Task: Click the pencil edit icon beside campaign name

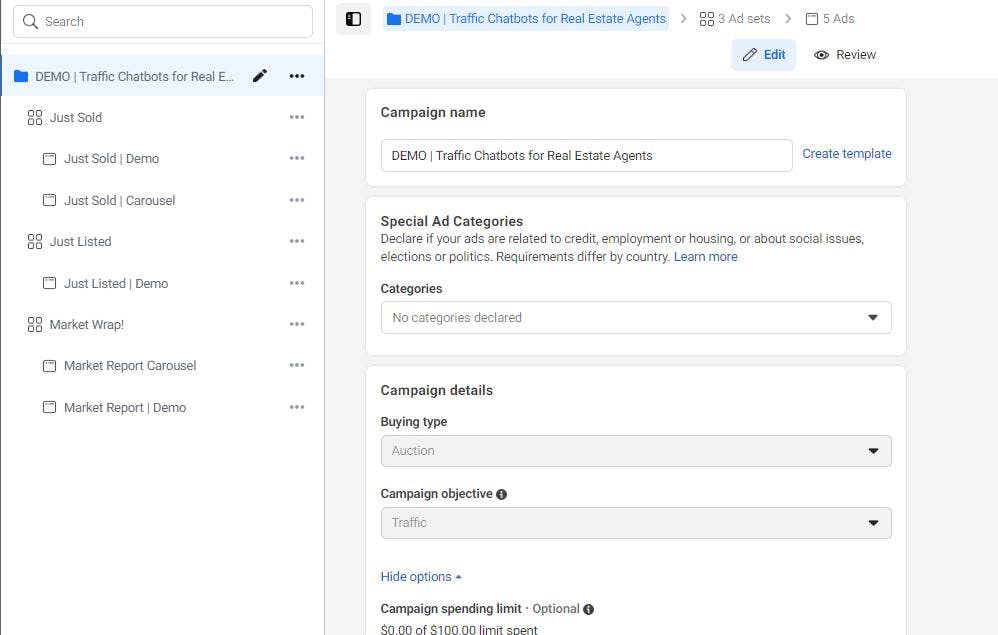Action: pyautogui.click(x=260, y=76)
